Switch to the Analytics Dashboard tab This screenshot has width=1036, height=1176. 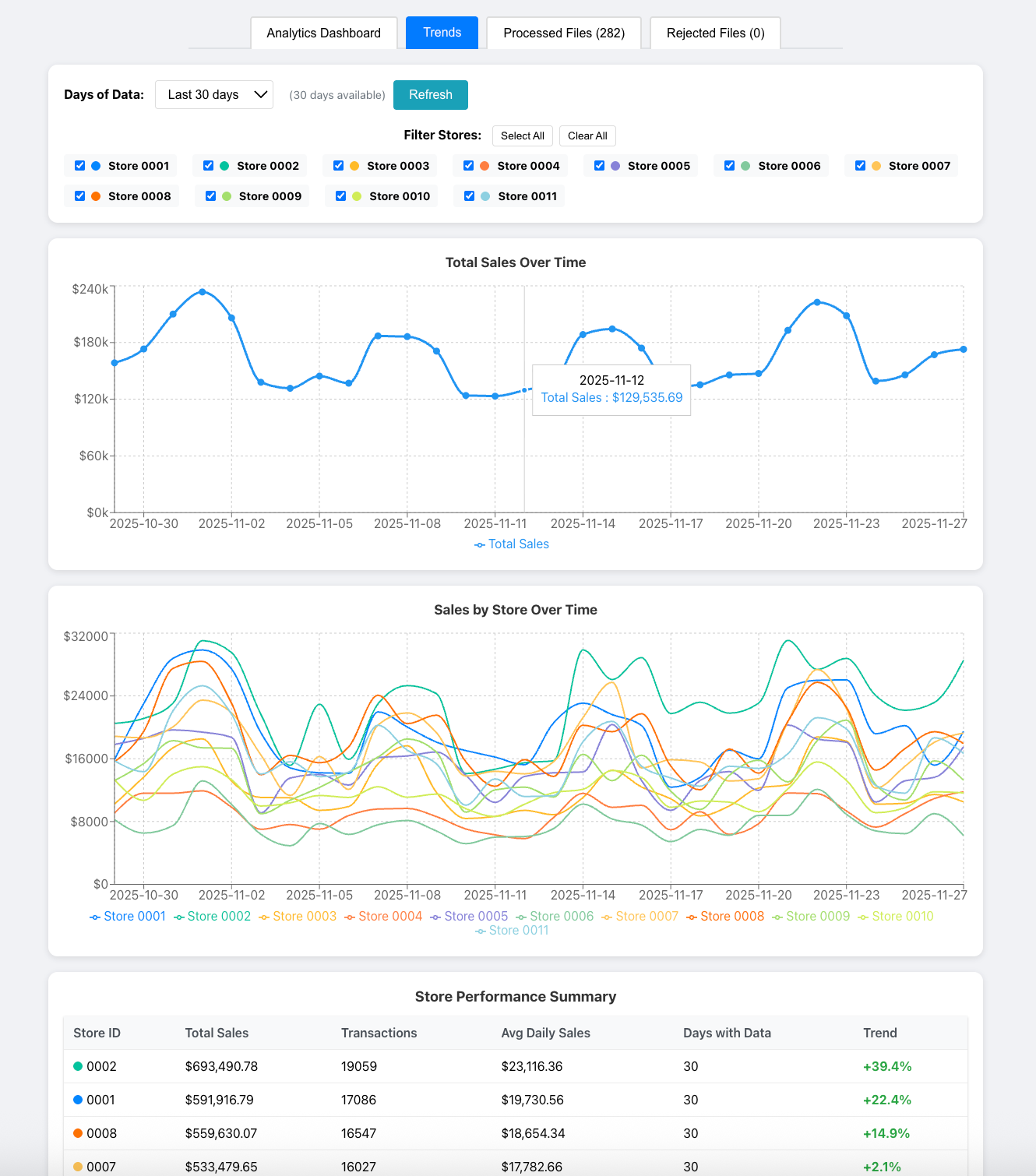coord(323,33)
